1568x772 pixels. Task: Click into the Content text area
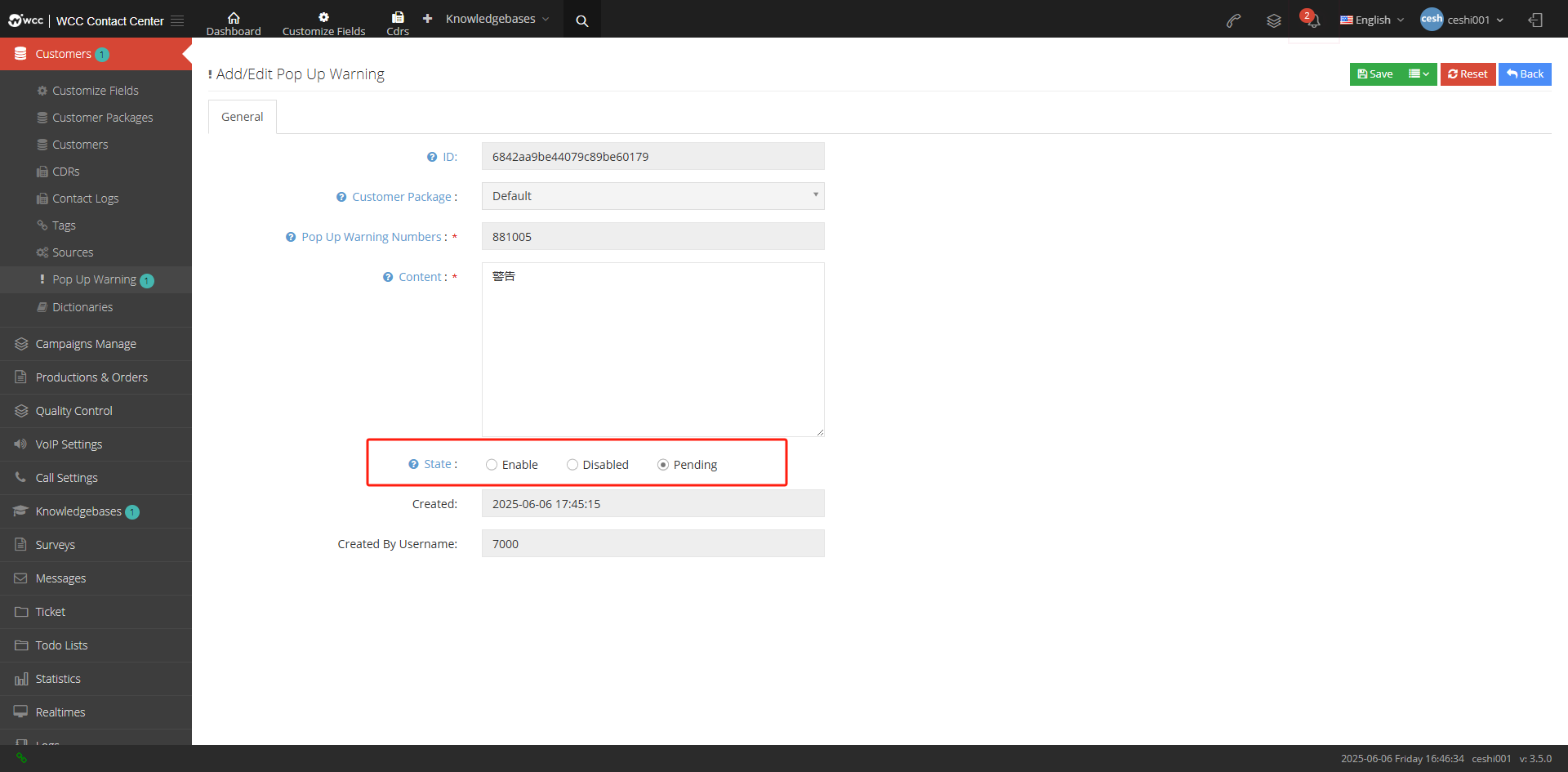[653, 350]
